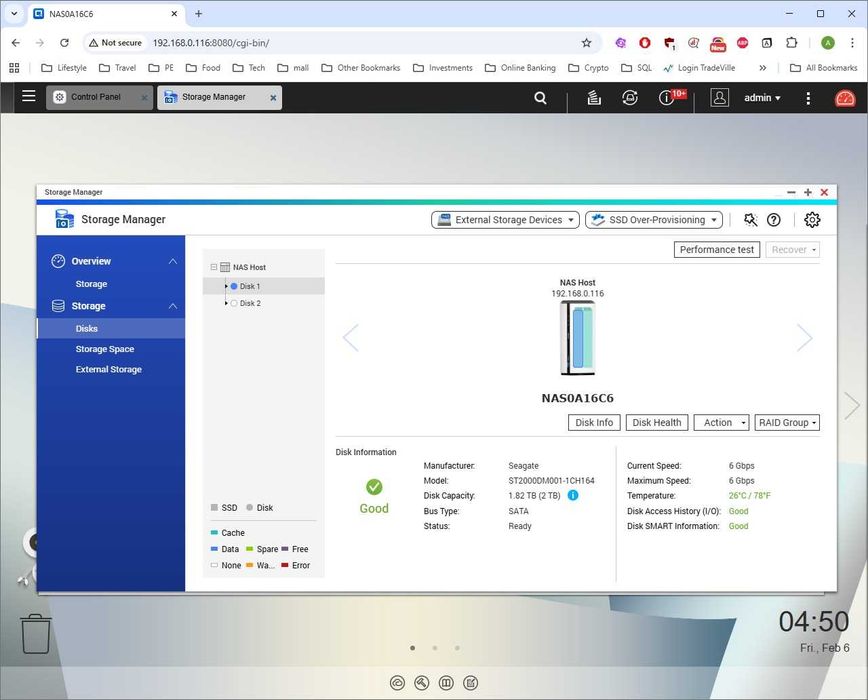Open the Login TradeVille bookmark
Screen dimensions: 868x700
[699, 68]
